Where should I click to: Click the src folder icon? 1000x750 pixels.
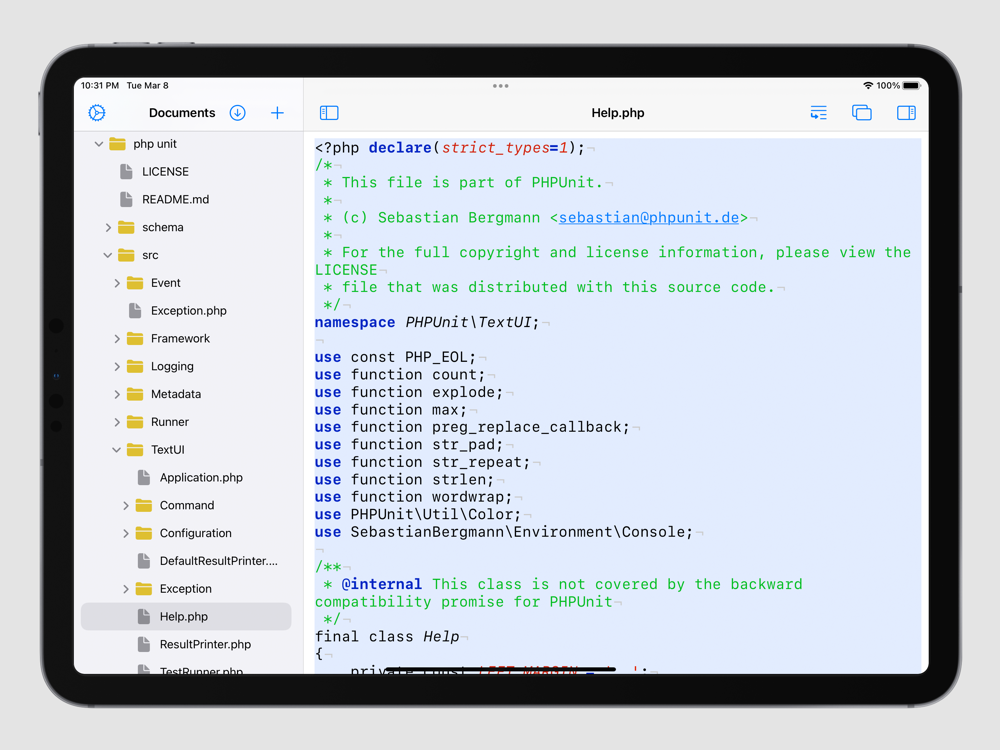[126, 255]
